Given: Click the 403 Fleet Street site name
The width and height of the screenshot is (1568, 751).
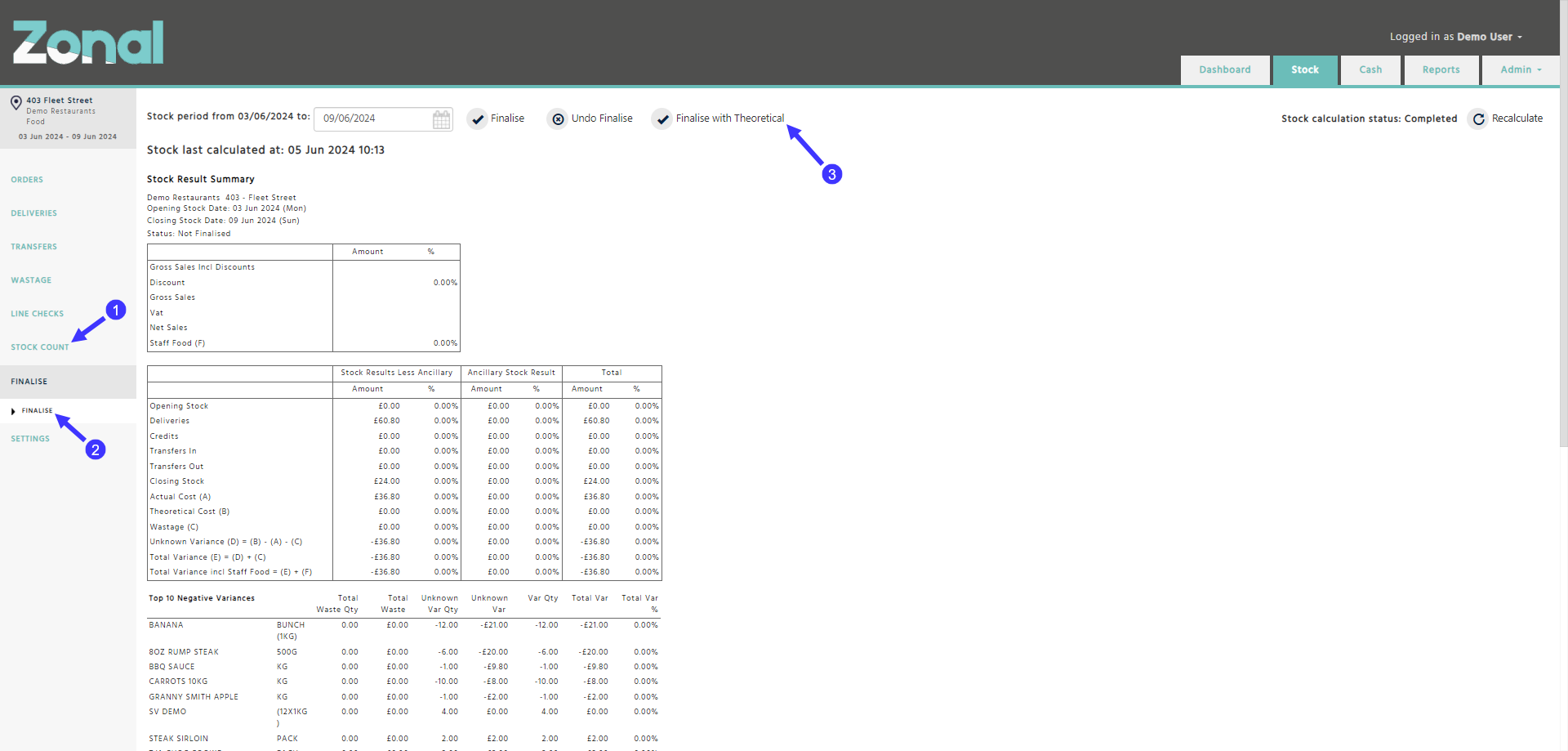Looking at the screenshot, I should tap(60, 101).
